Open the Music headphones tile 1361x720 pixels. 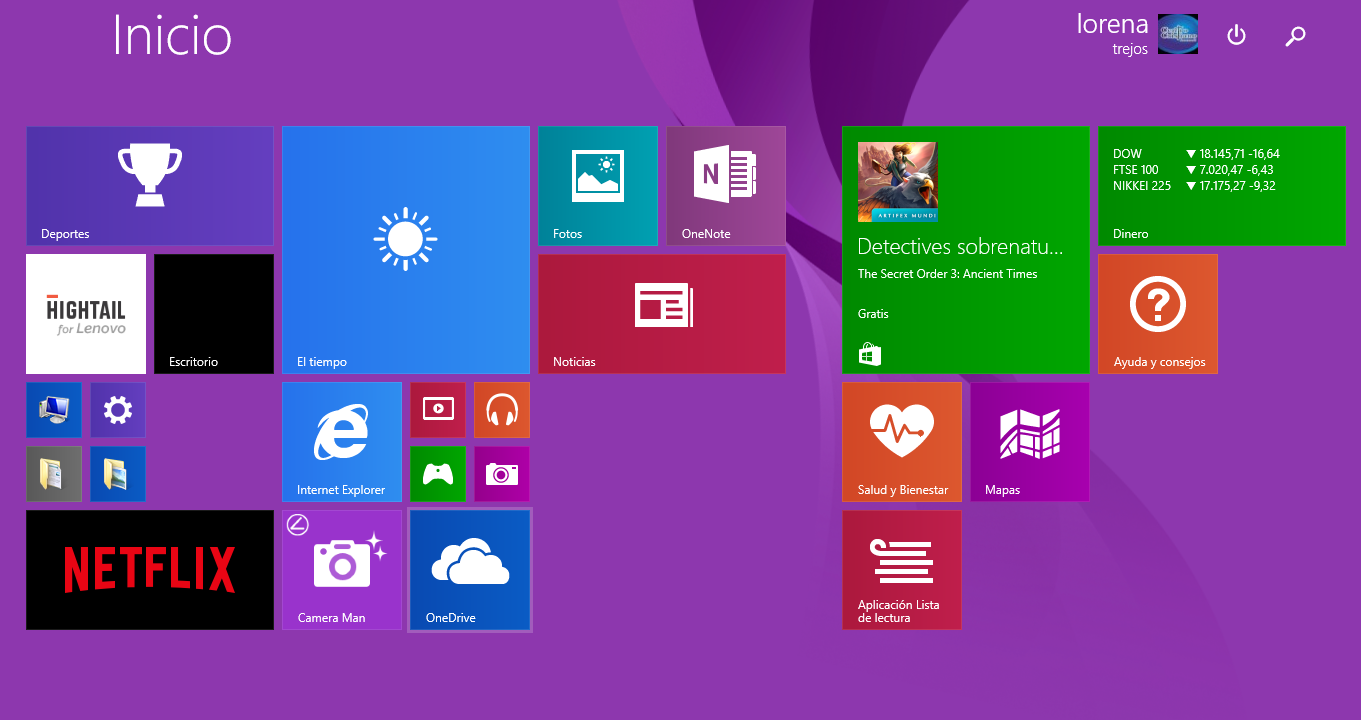pyautogui.click(x=502, y=410)
